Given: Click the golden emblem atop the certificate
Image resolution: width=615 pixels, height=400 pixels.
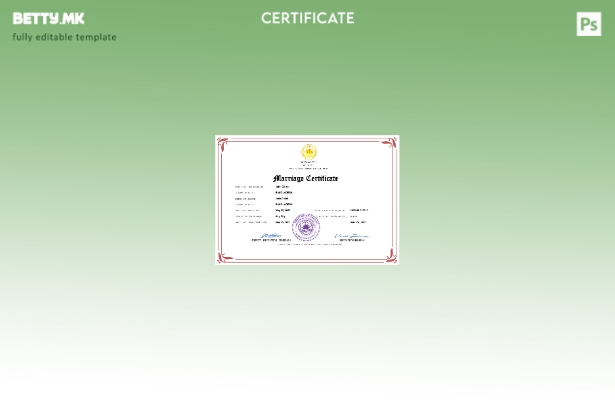Looking at the screenshot, I should click(308, 152).
